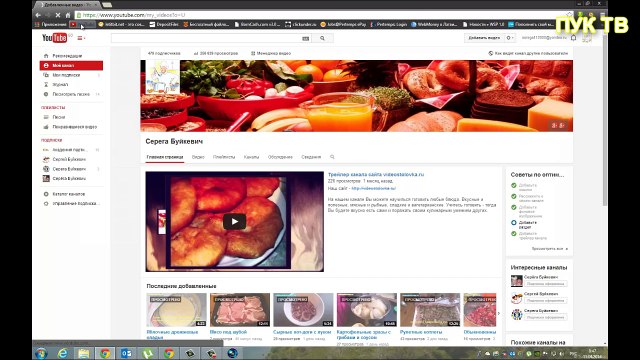Open Менеджер видео link
Image resolution: width=640 pixels, height=360 pixels.
tap(271, 53)
